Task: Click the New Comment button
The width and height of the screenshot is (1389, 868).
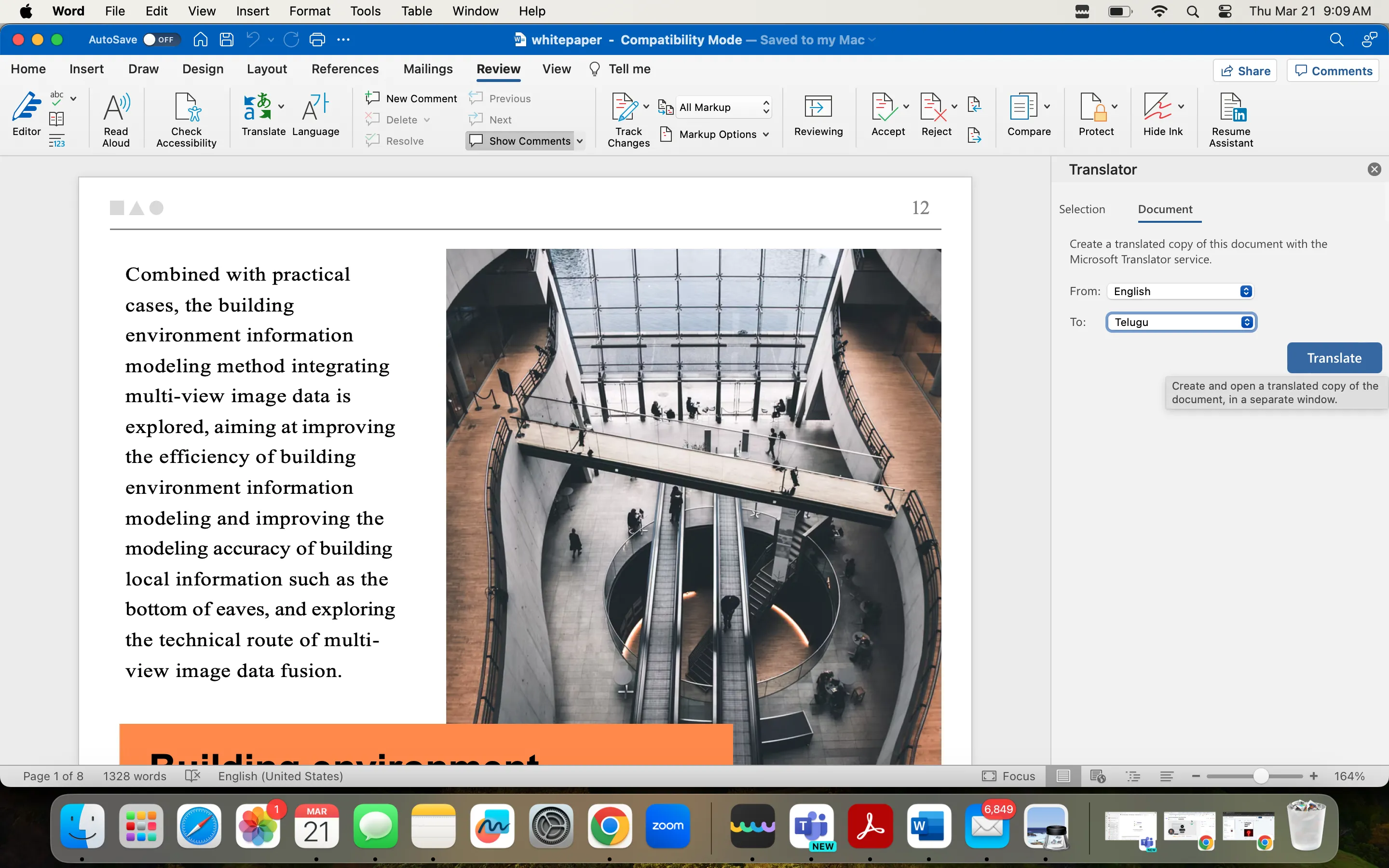Action: point(413,98)
